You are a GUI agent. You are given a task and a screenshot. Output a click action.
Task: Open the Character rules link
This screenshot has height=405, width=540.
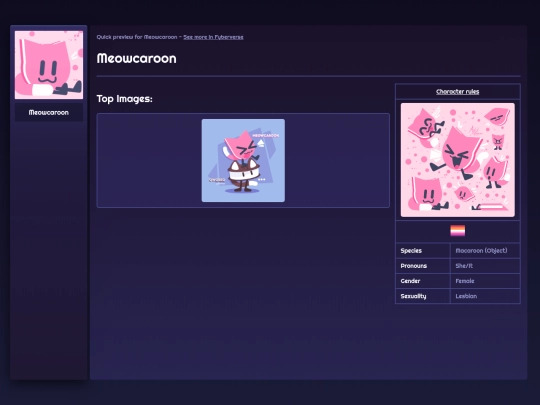click(x=457, y=92)
